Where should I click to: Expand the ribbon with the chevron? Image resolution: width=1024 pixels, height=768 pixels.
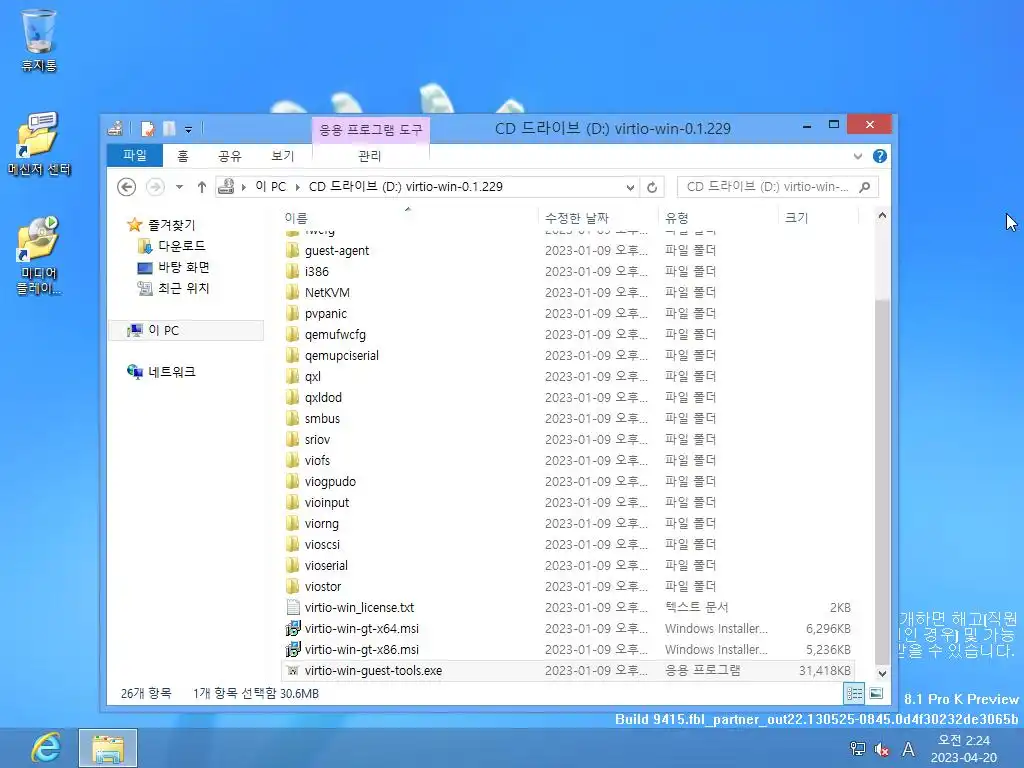857,156
